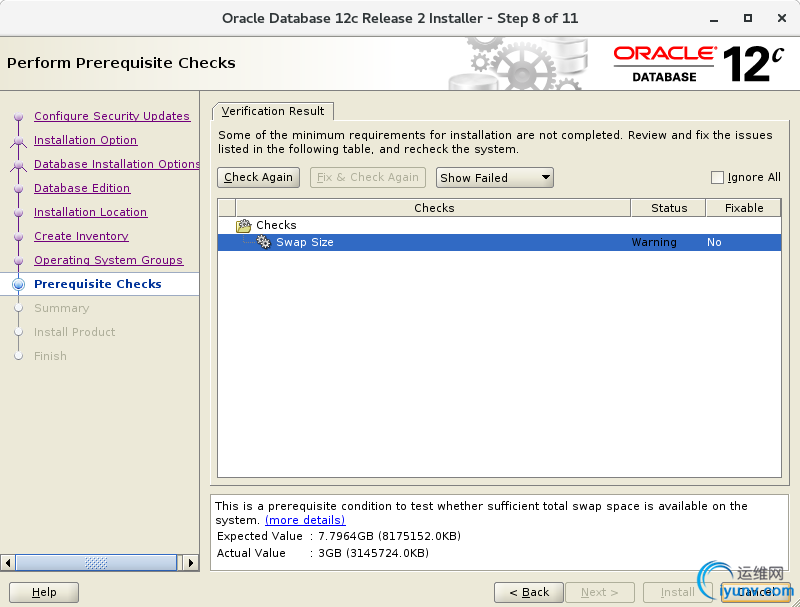Select the Swap Size check row
800x607 pixels.
point(499,242)
